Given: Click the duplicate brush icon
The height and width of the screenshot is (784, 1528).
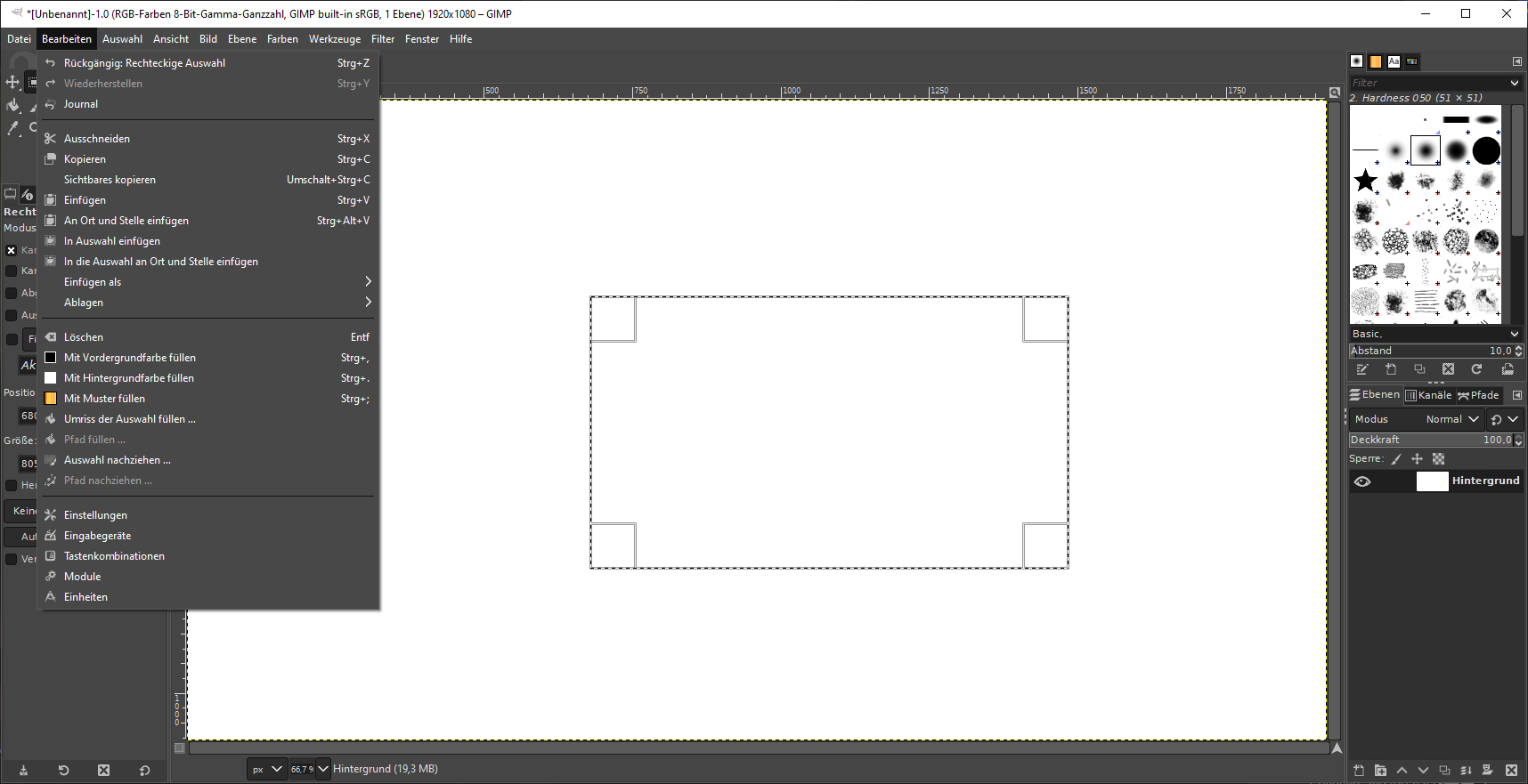Looking at the screenshot, I should 1419,369.
